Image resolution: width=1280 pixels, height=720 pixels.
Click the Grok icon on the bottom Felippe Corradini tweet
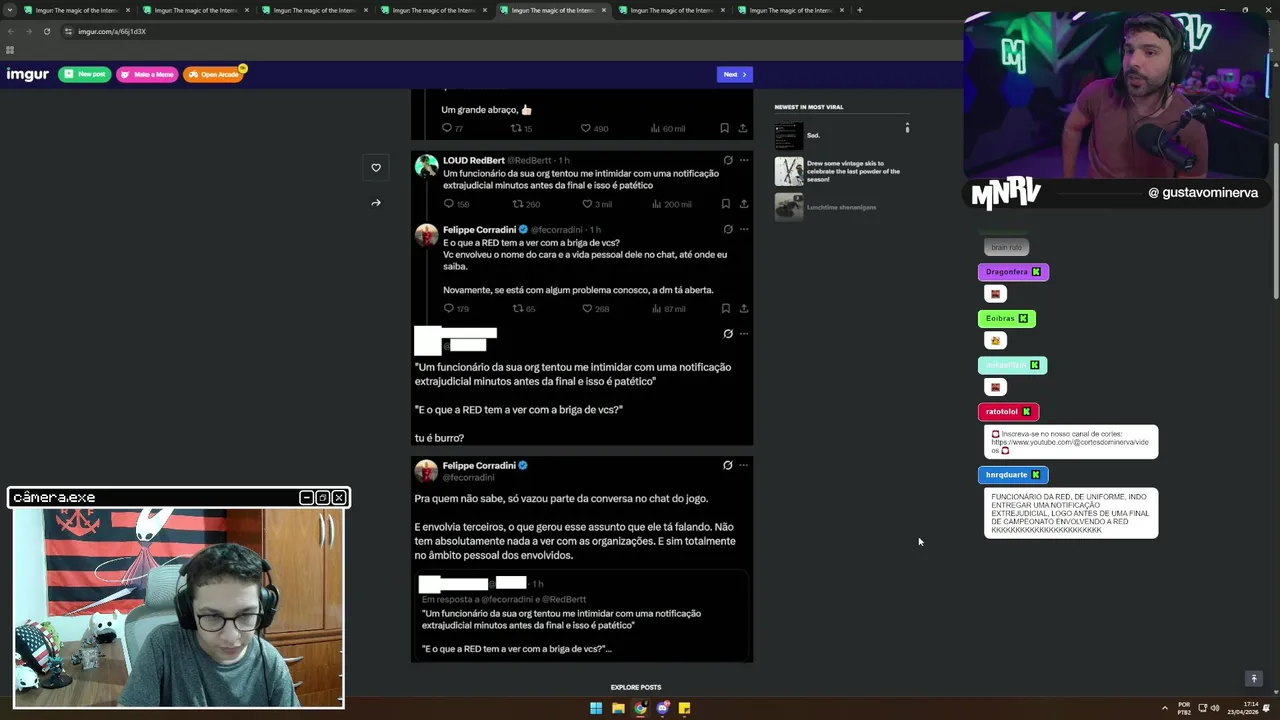728,465
